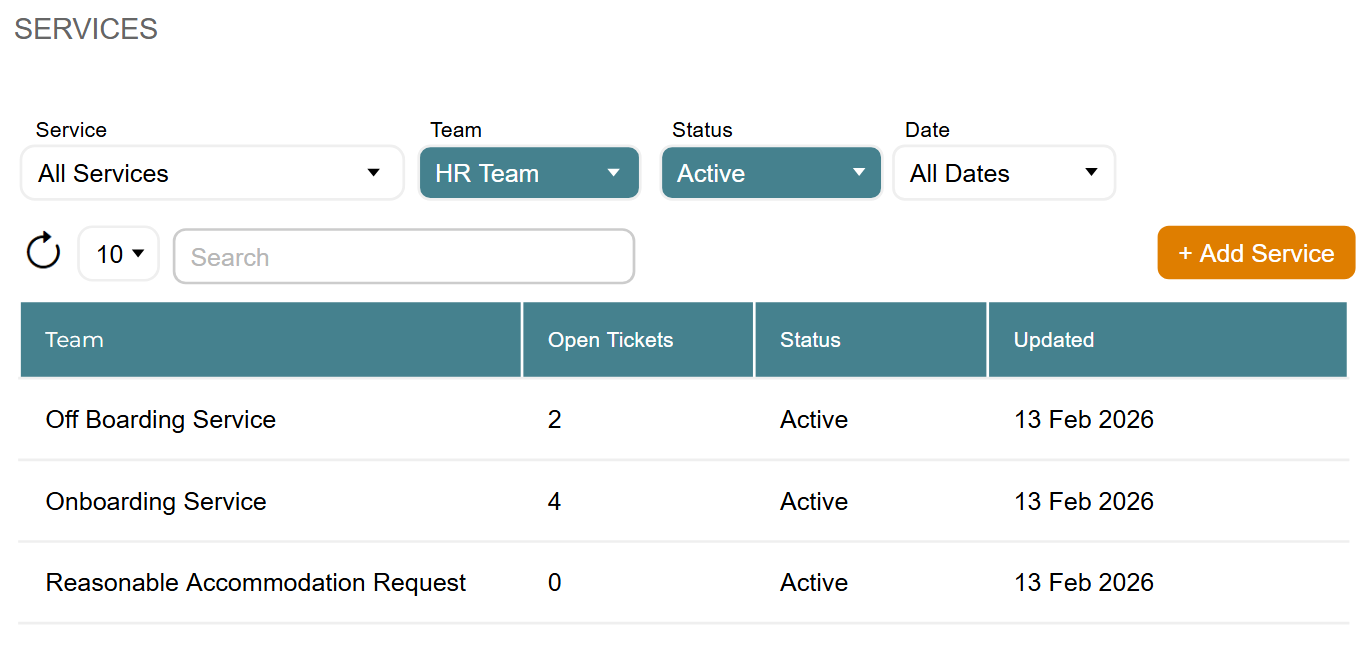Open the All Services dropdown
Screen dimensions: 1362x646
(211, 172)
